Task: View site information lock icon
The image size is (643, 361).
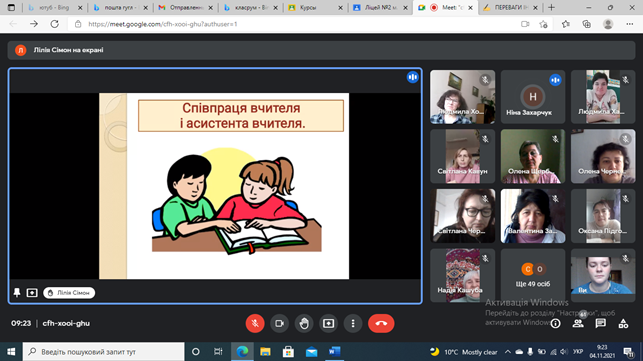Action: [78, 24]
